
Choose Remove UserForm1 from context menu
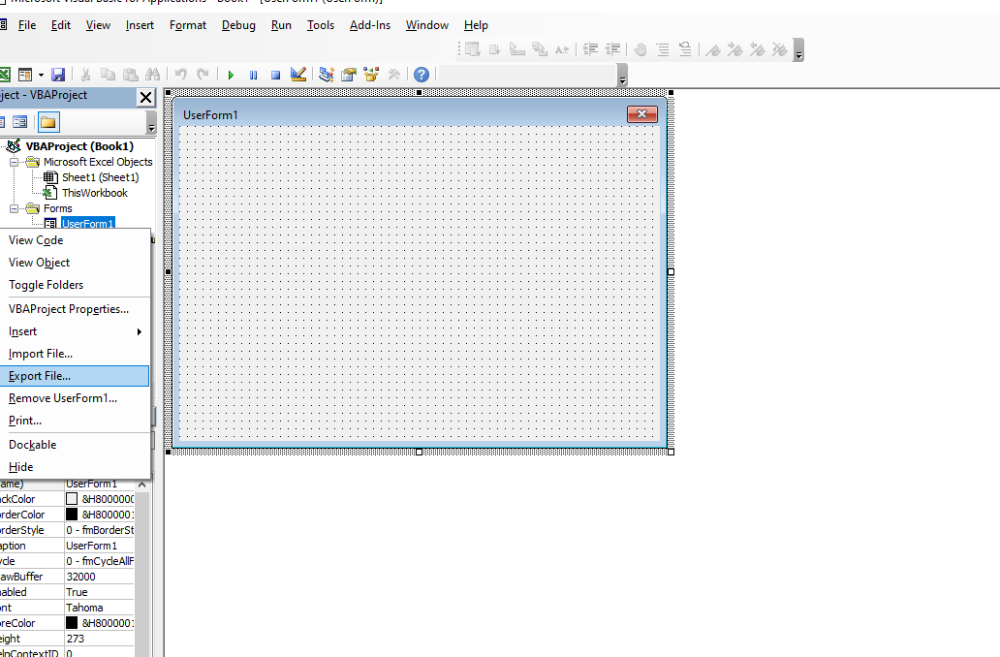tap(75, 399)
